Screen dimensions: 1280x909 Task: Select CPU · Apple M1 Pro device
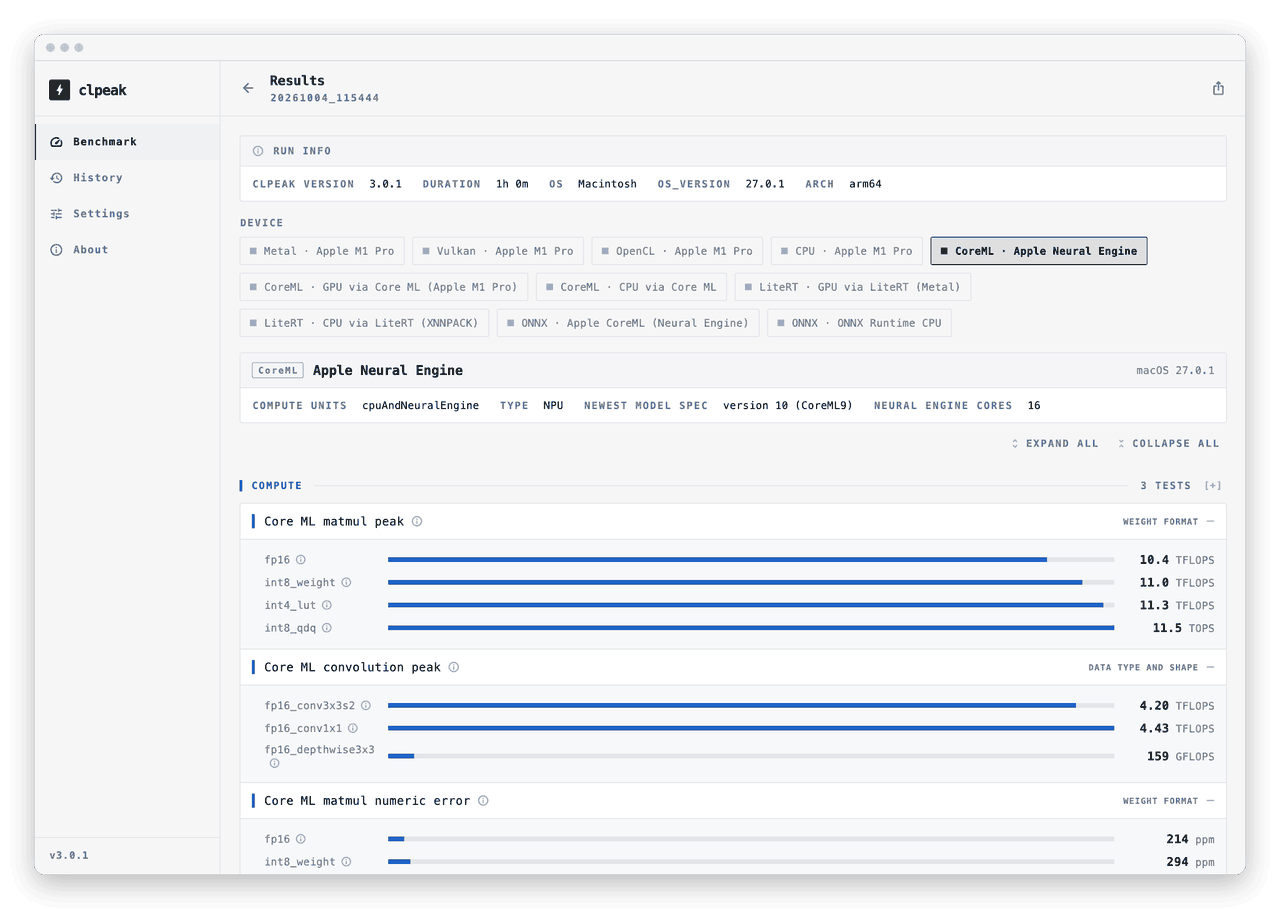[847, 251]
